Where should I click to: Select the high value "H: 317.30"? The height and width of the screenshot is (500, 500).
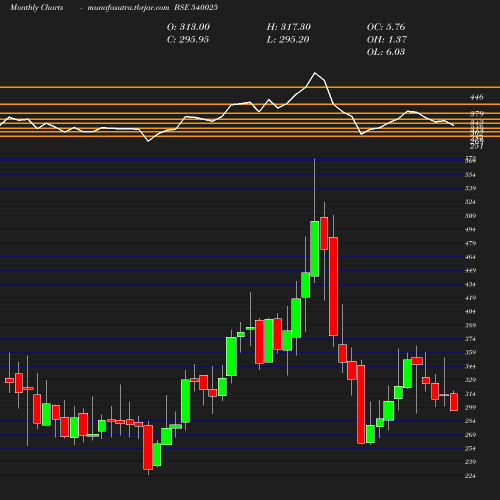pyautogui.click(x=289, y=27)
